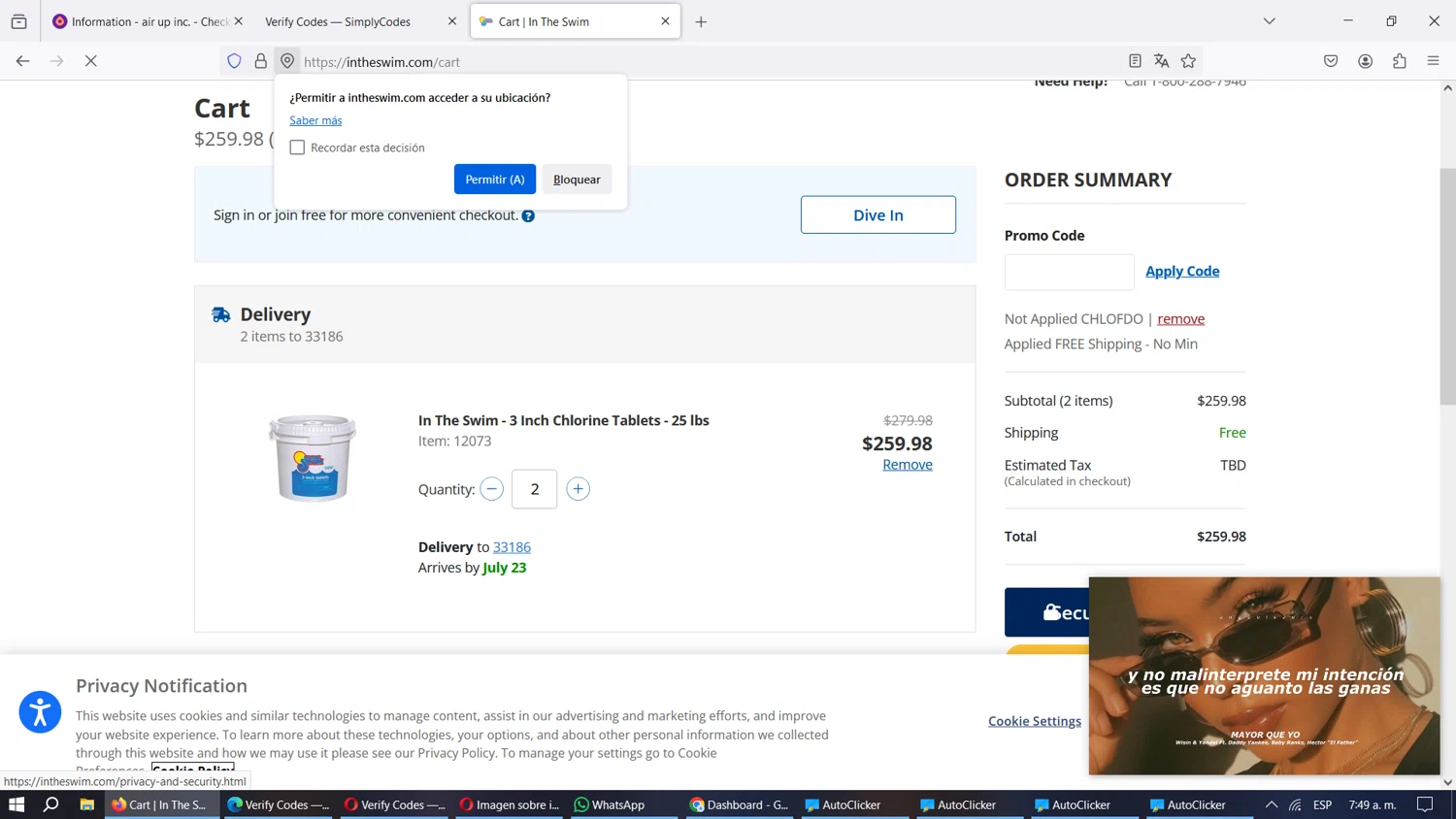This screenshot has width=1456, height=819.
Task: Open the accessibility widget icon
Action: (x=40, y=712)
